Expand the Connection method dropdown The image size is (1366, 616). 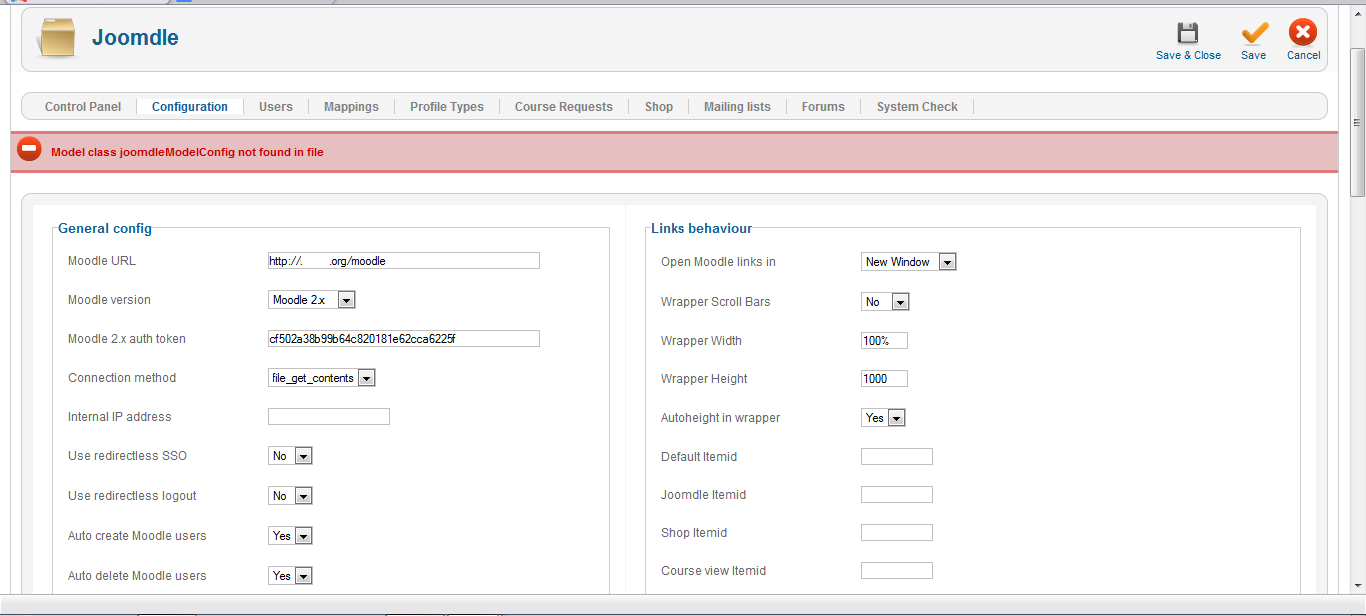(321, 378)
